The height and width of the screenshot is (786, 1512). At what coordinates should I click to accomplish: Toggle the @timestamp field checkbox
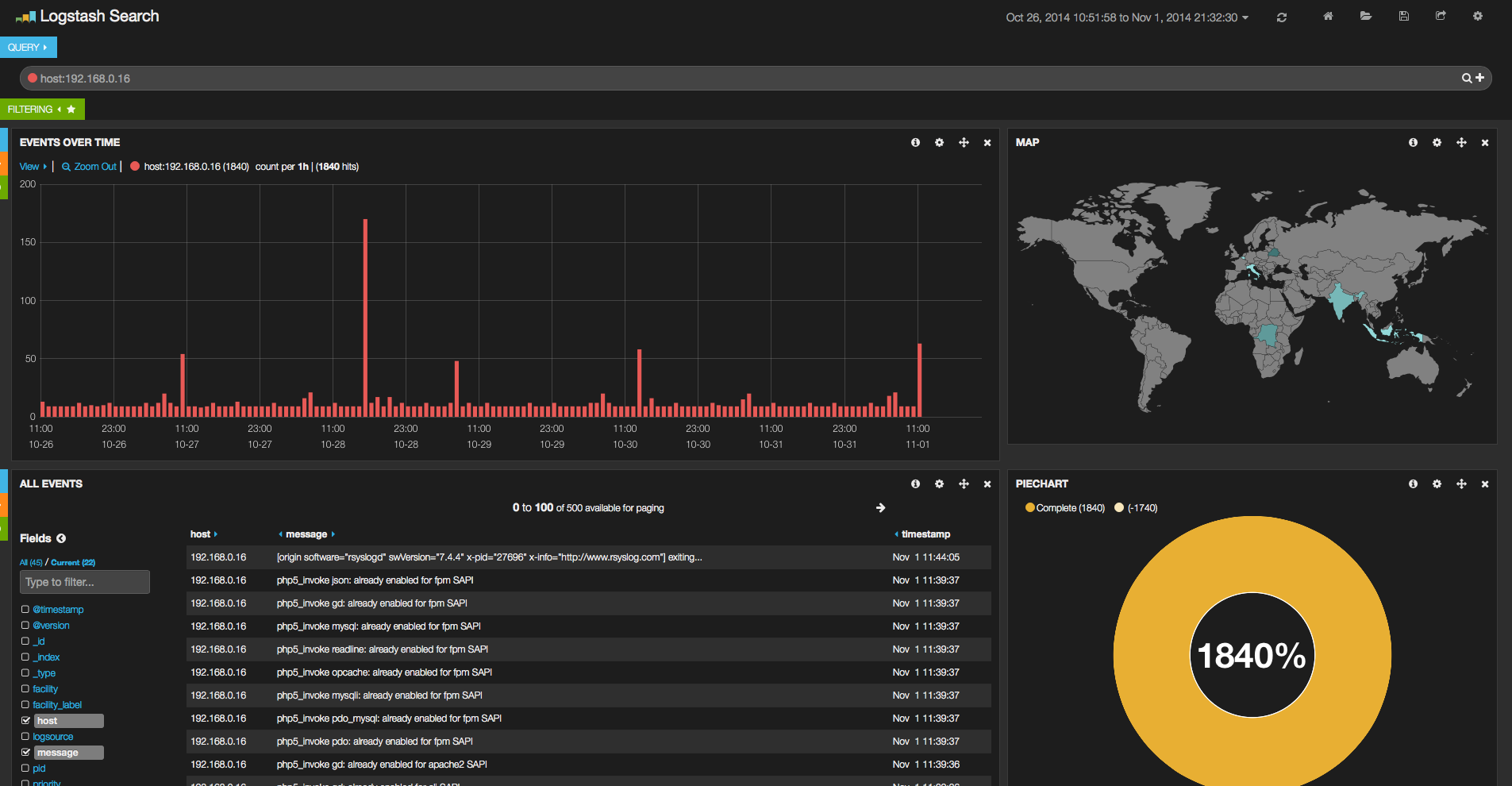[25, 610]
